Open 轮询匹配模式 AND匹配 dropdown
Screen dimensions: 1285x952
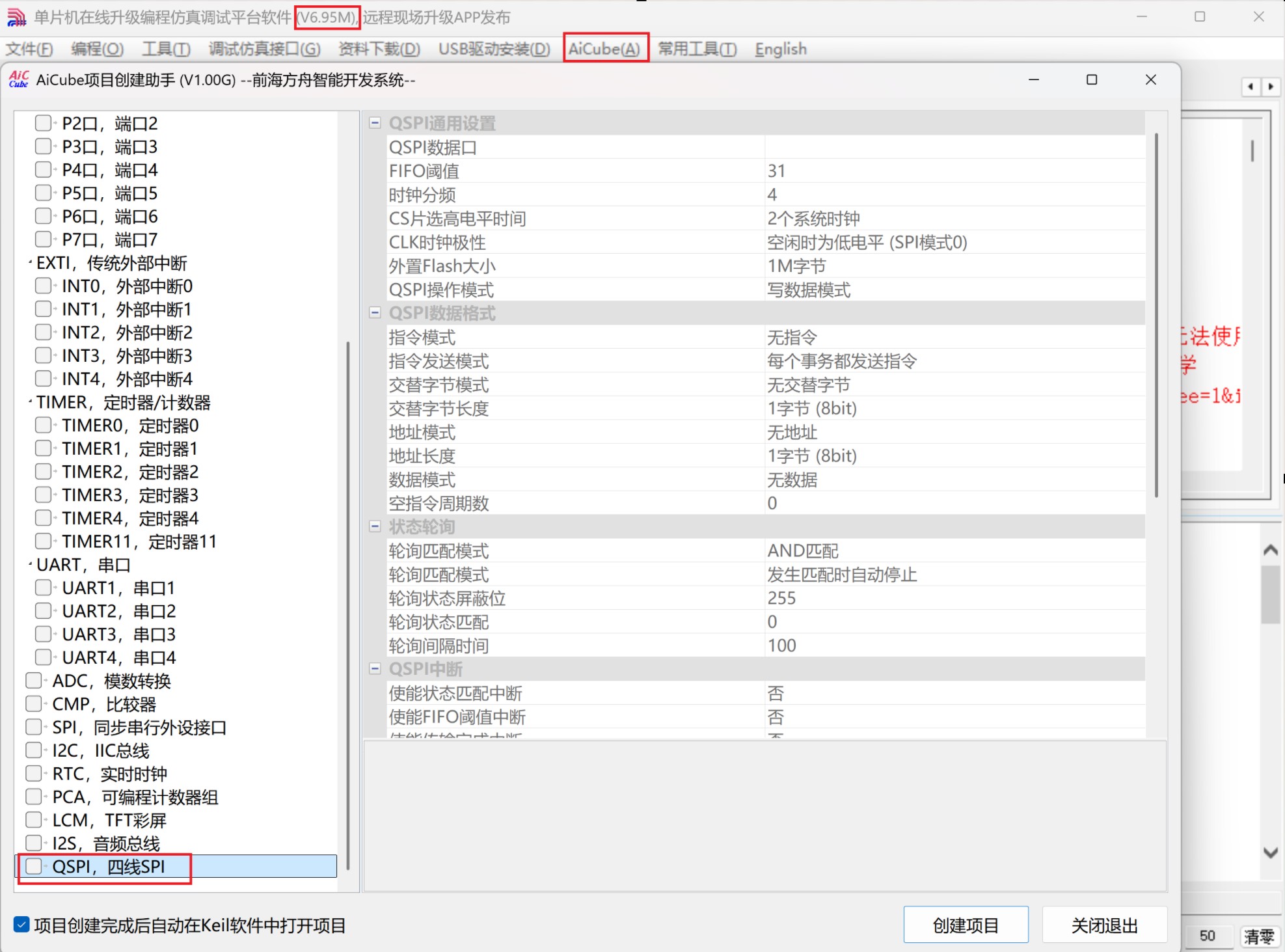pyautogui.click(x=954, y=551)
